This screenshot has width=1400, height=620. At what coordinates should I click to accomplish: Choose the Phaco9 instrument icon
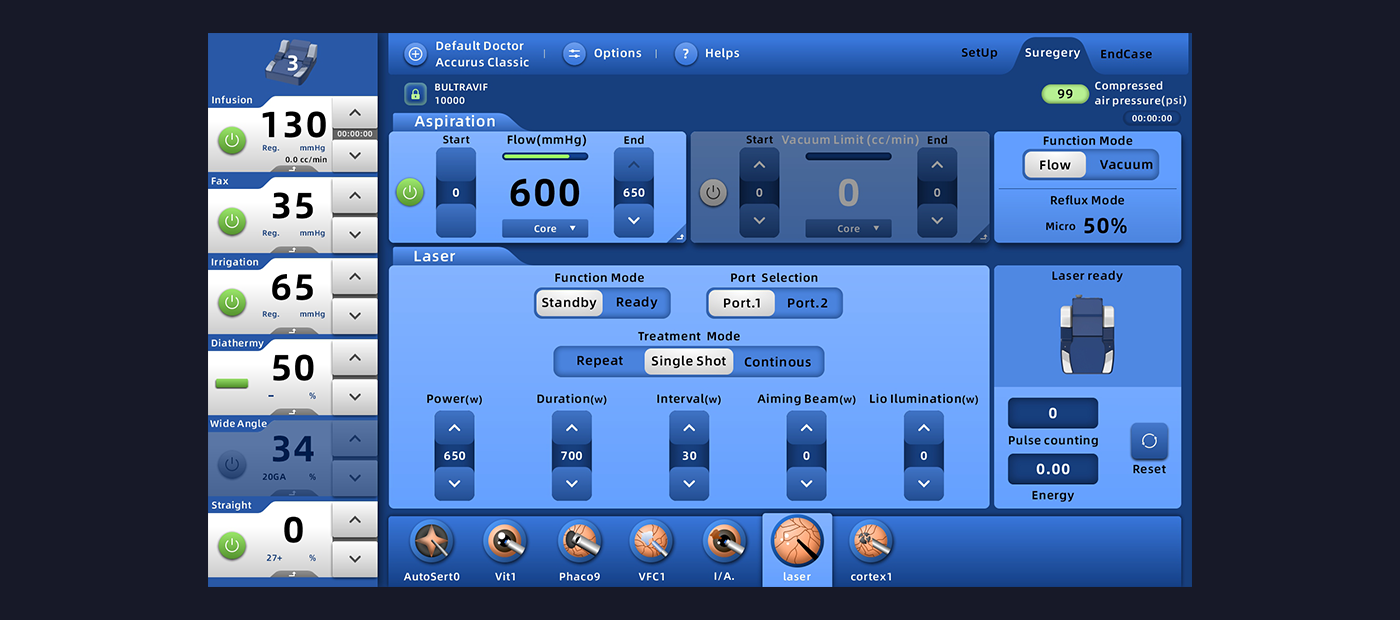(579, 543)
